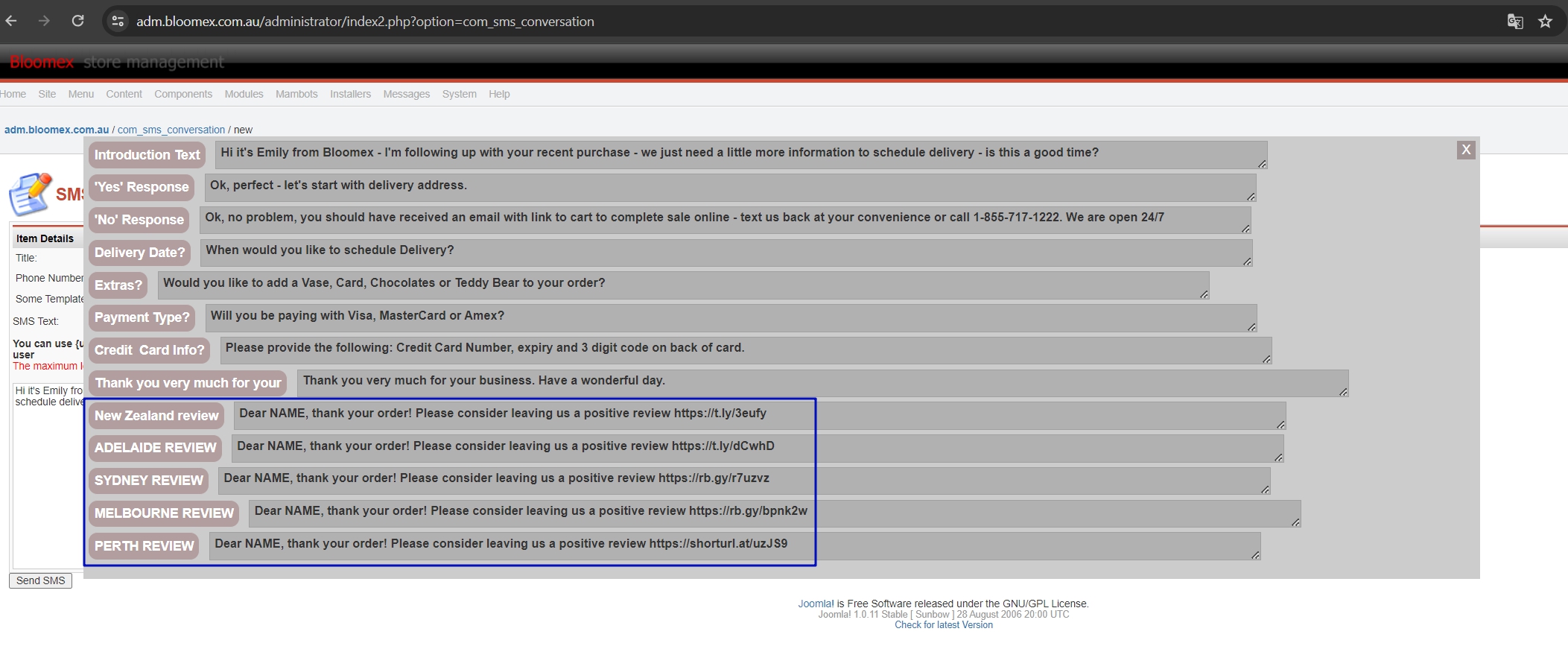
Task: Select the 'No' Response template
Action: (x=139, y=220)
